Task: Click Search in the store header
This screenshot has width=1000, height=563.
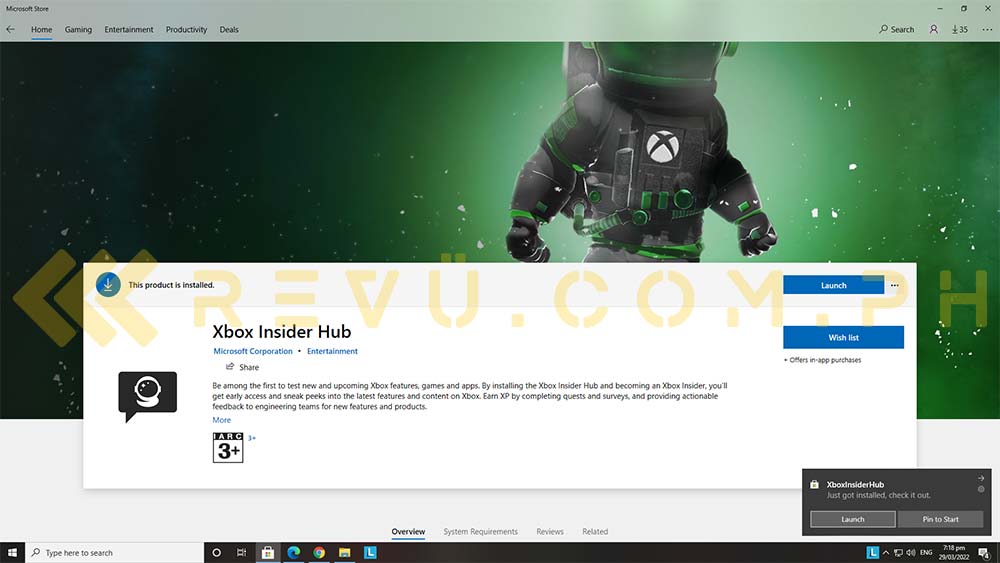Action: 896,29
